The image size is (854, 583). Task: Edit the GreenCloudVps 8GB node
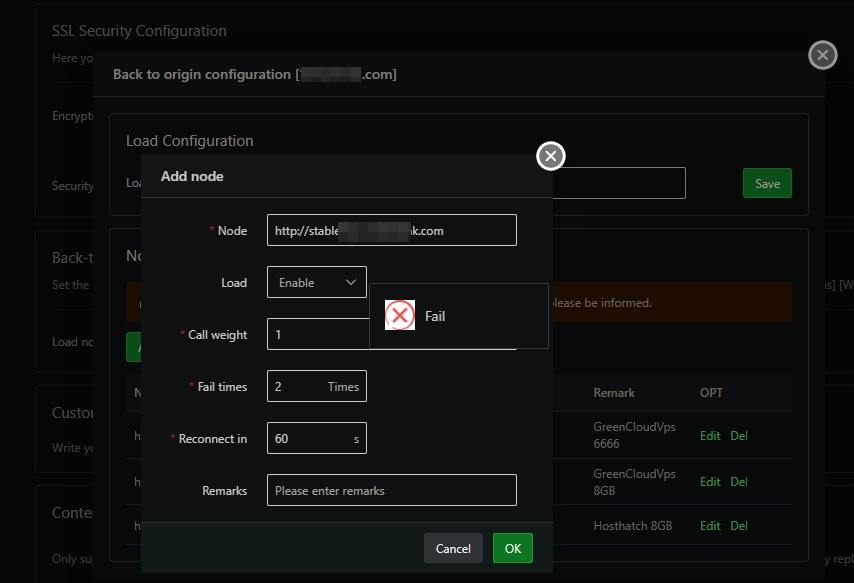pos(710,481)
